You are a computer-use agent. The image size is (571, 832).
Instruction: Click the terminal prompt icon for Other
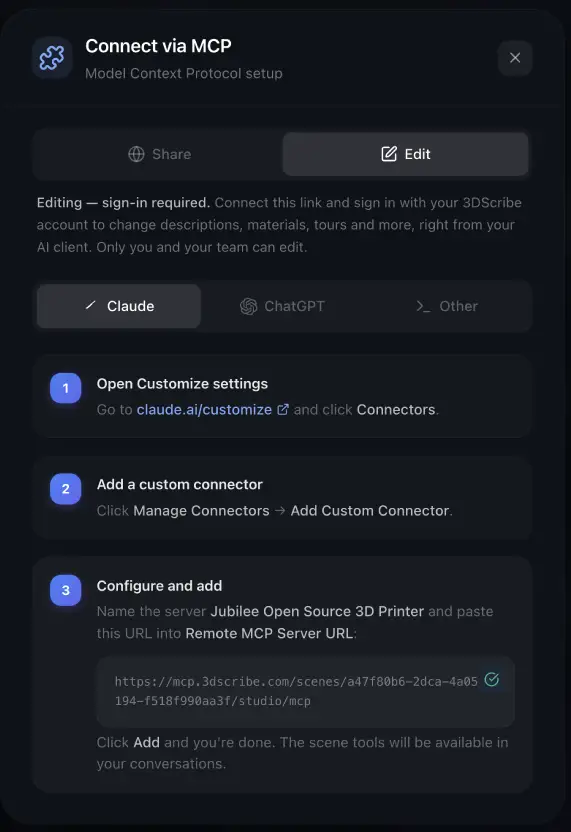pyautogui.click(x=423, y=306)
